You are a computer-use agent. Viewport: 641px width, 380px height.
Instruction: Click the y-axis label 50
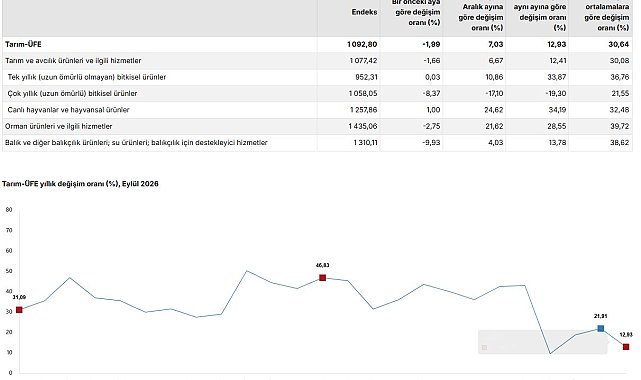[9, 271]
